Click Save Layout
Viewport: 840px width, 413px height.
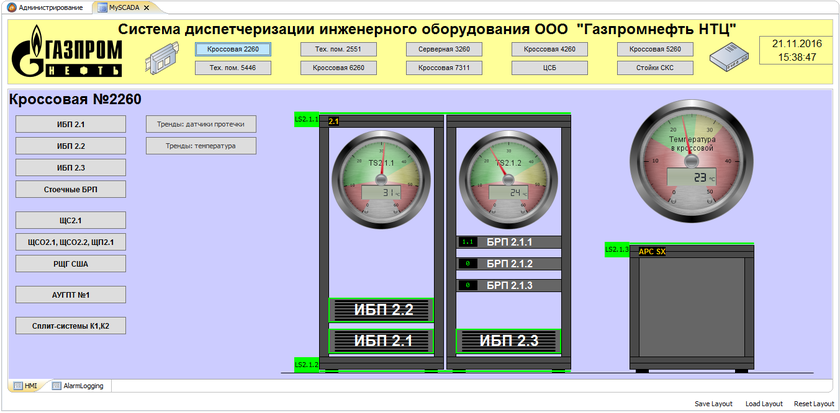click(716, 404)
